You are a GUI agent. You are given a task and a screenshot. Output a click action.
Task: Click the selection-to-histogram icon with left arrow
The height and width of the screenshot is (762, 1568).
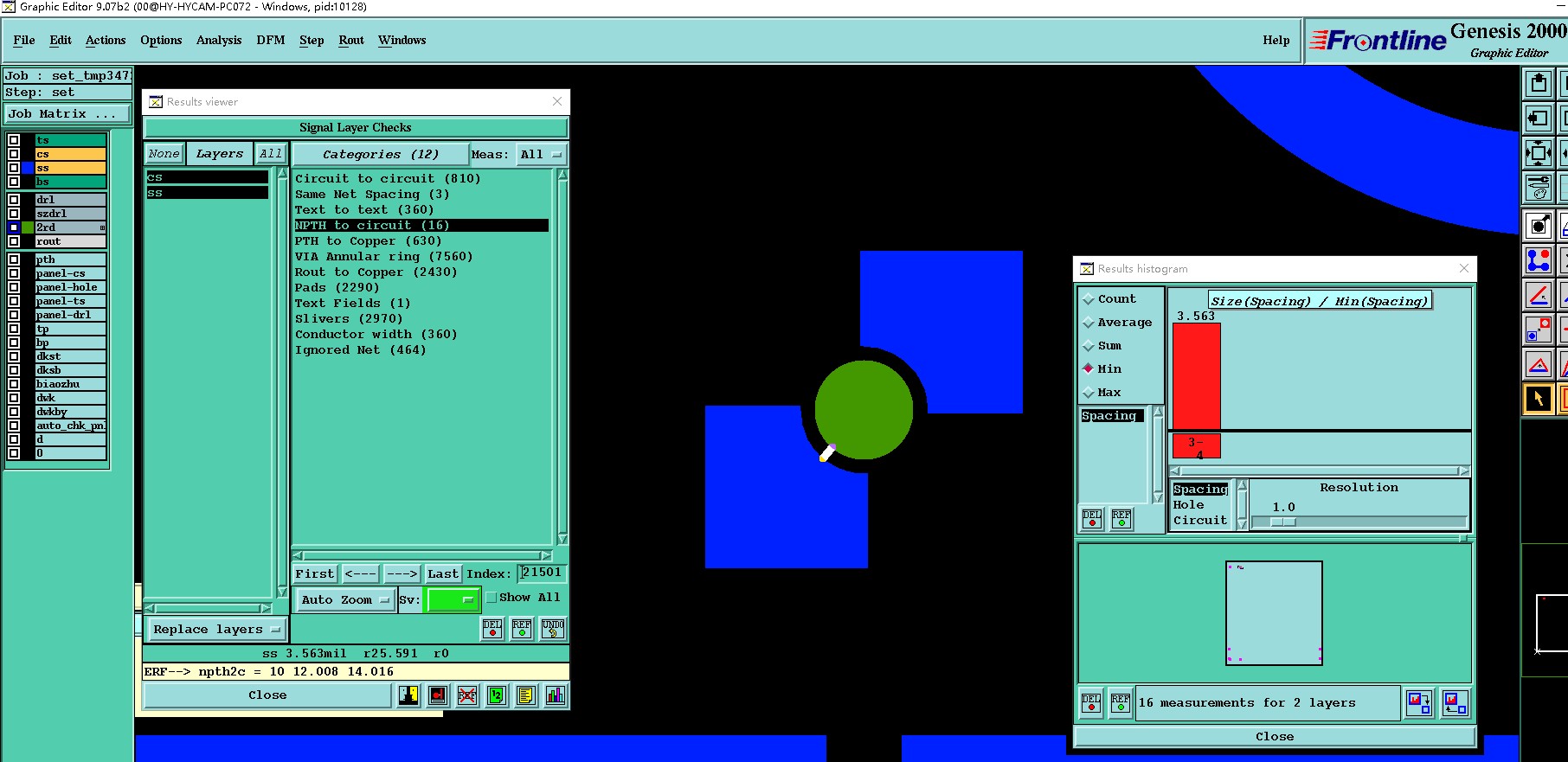(1456, 703)
